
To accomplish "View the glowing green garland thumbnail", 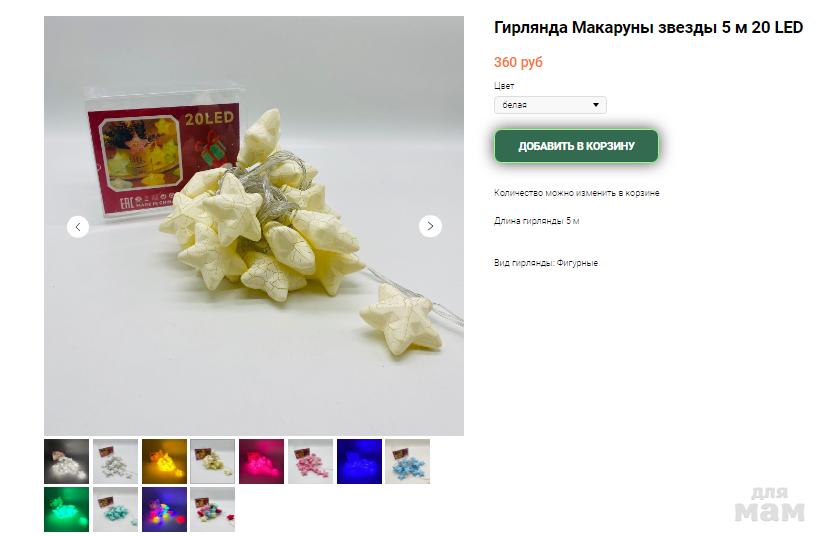I will [66, 509].
